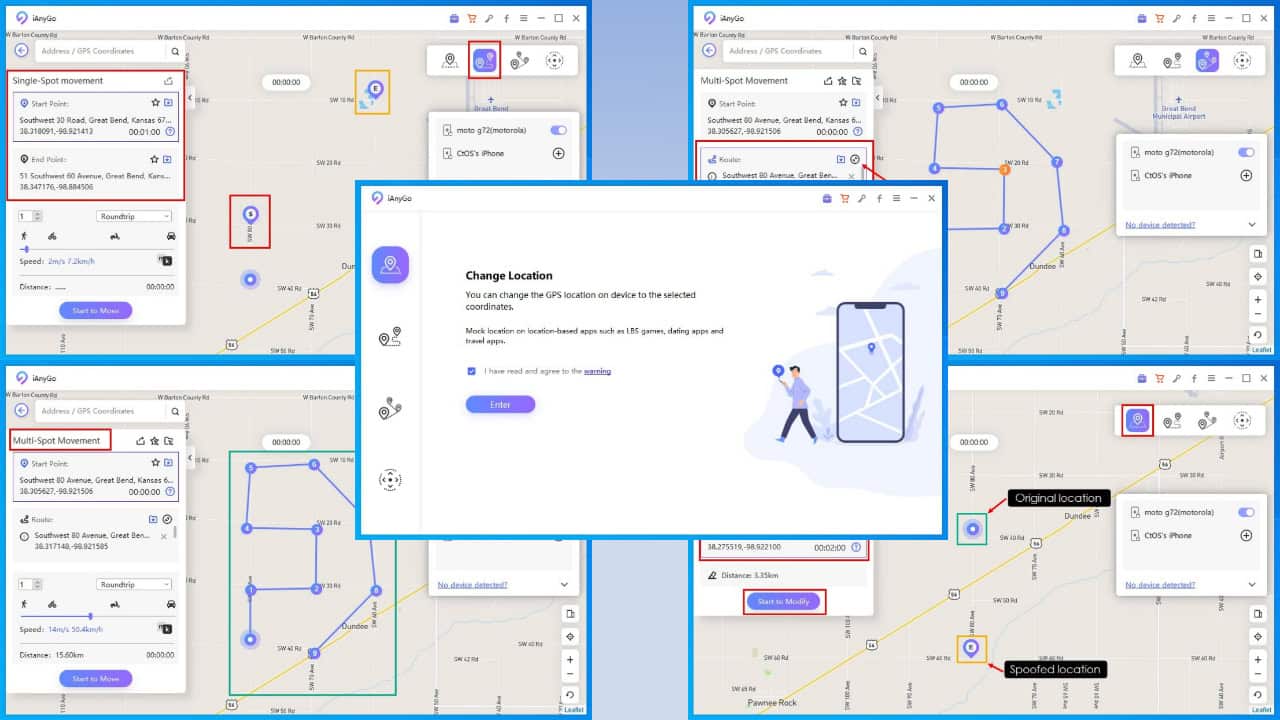This screenshot has width=1280, height=720.
Task: Select Change Location icon in center window sidebar
Action: pyautogui.click(x=390, y=265)
